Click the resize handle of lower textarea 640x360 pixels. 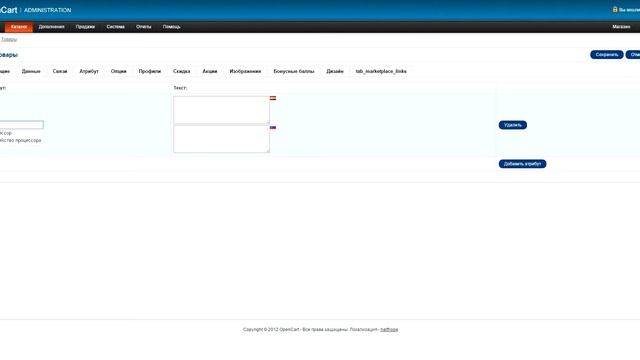pos(268,151)
